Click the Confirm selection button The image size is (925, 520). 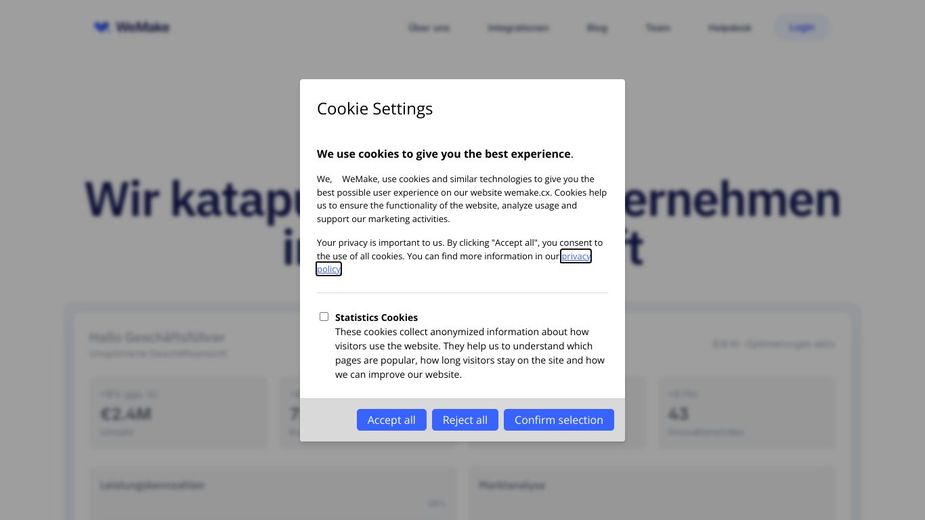point(558,420)
